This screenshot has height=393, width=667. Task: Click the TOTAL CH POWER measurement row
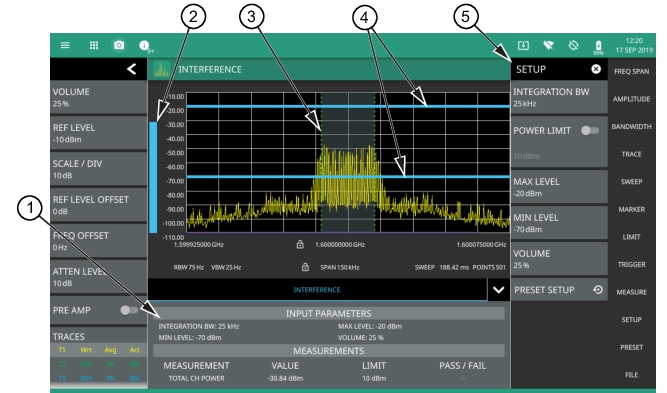pos(328,378)
